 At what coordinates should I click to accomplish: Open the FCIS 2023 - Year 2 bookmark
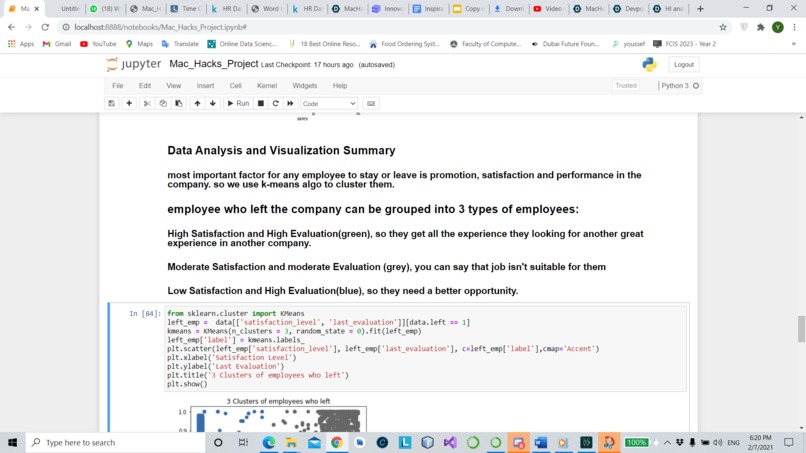(x=684, y=44)
